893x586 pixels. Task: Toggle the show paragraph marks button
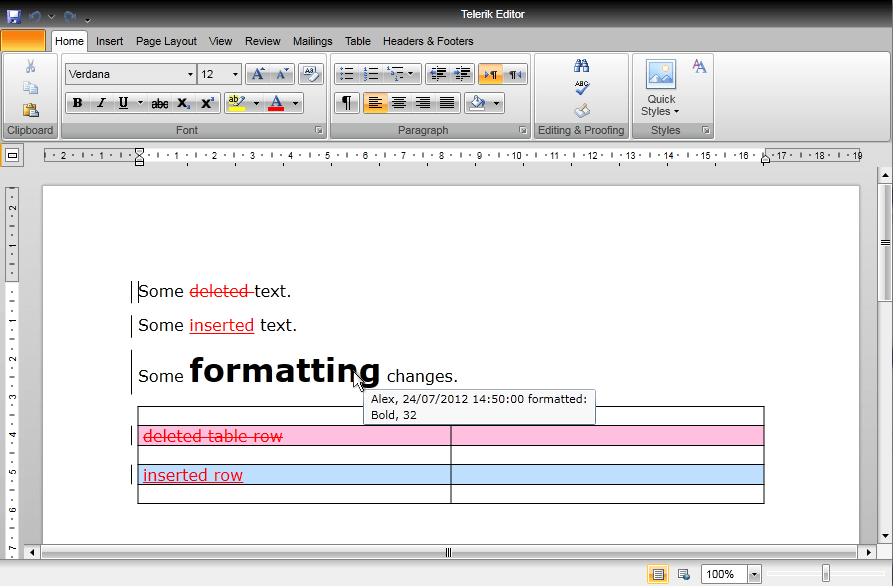(x=347, y=103)
